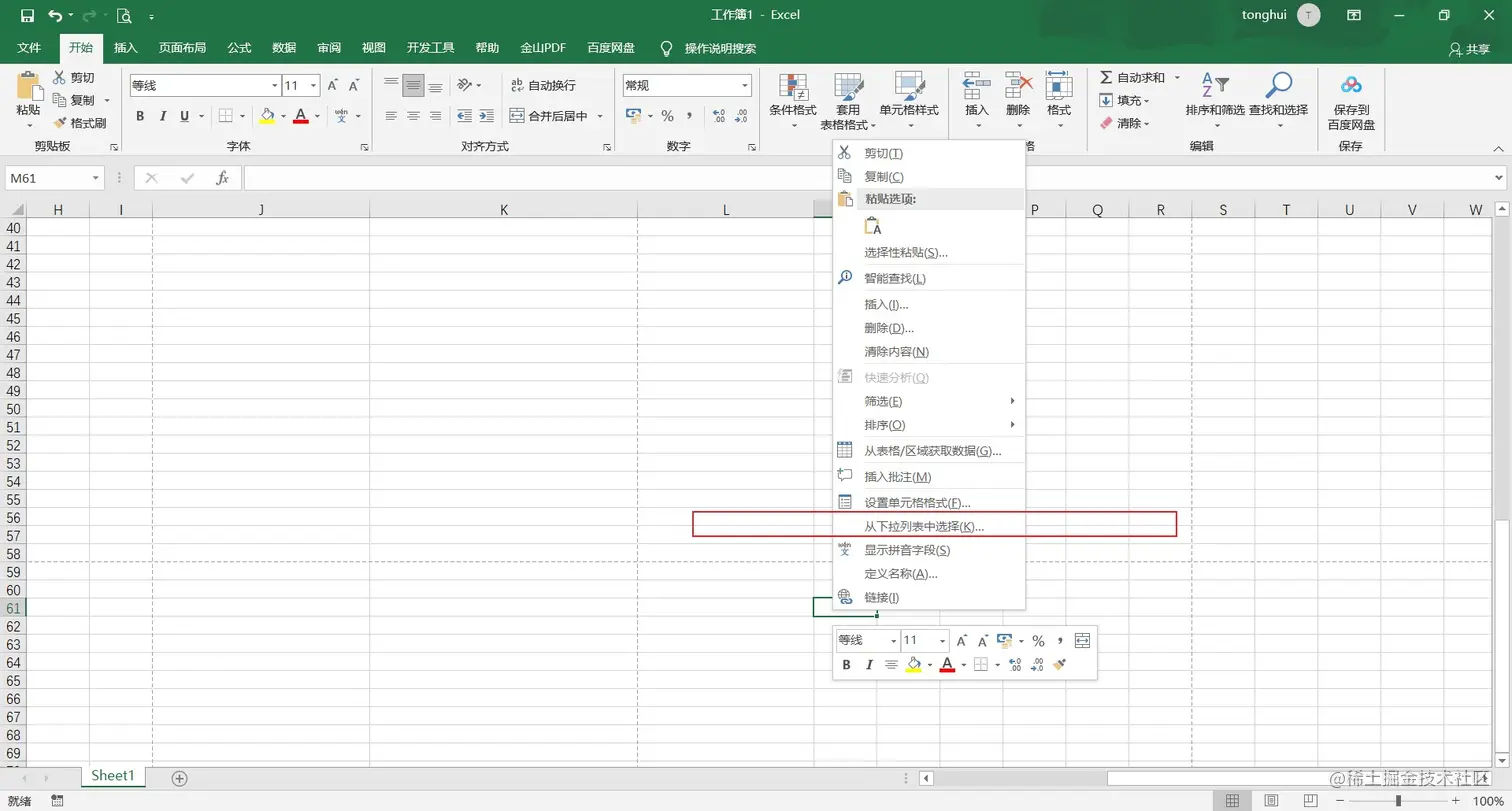This screenshot has width=1512, height=811.
Task: Open print preview from quick access toolbar
Action: tap(124, 16)
